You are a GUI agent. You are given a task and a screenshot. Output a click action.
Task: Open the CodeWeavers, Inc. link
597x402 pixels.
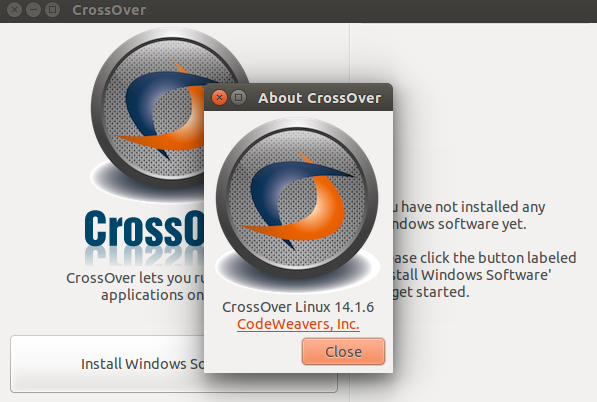pos(298,324)
